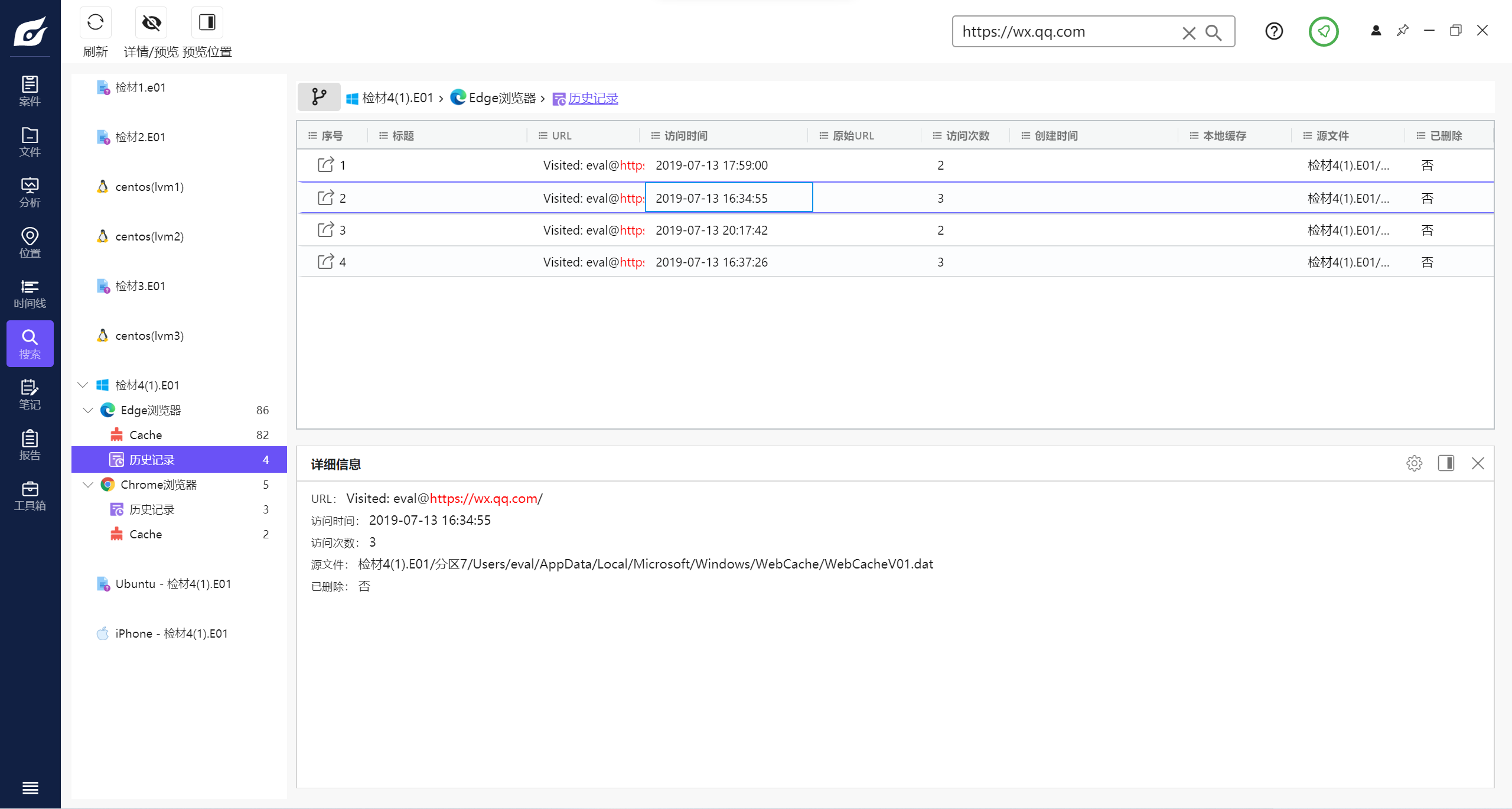Open the 分析 sidebar section
1512x809 pixels.
point(30,193)
